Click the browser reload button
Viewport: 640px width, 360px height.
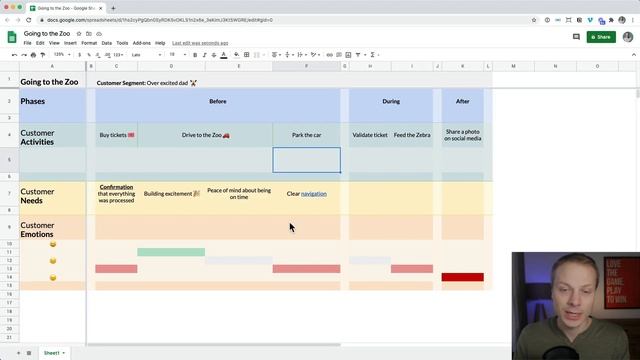coord(29,20)
